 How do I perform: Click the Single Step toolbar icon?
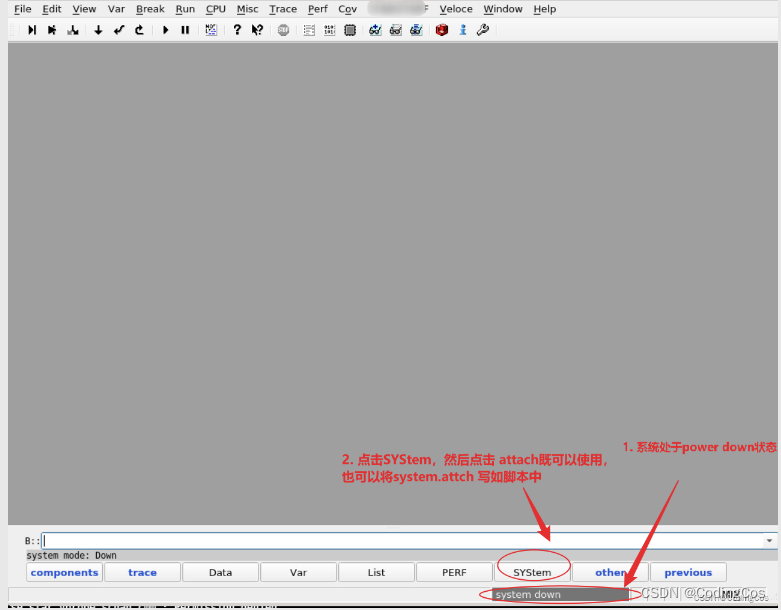point(32,30)
